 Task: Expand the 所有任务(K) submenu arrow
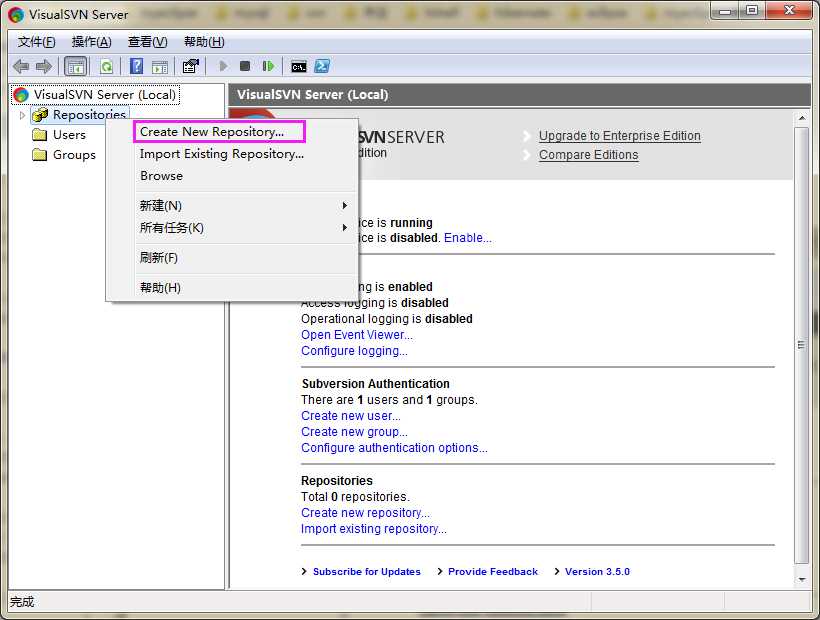344,227
